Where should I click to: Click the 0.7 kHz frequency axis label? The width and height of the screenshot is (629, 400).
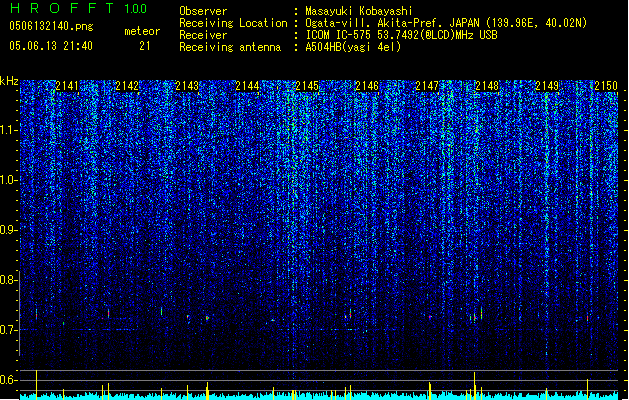click(9, 330)
